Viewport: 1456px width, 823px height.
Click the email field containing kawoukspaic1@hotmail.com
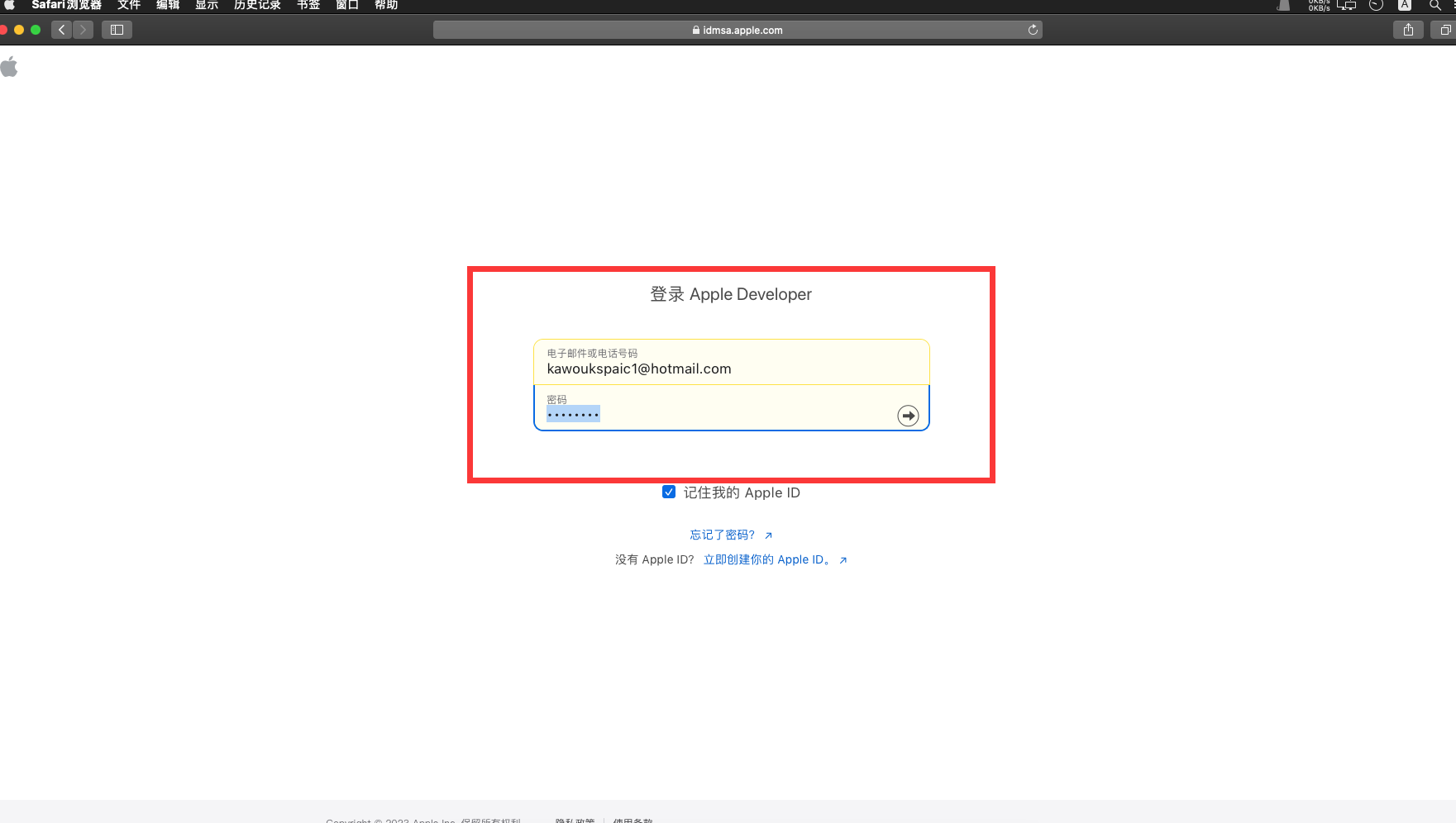point(732,362)
